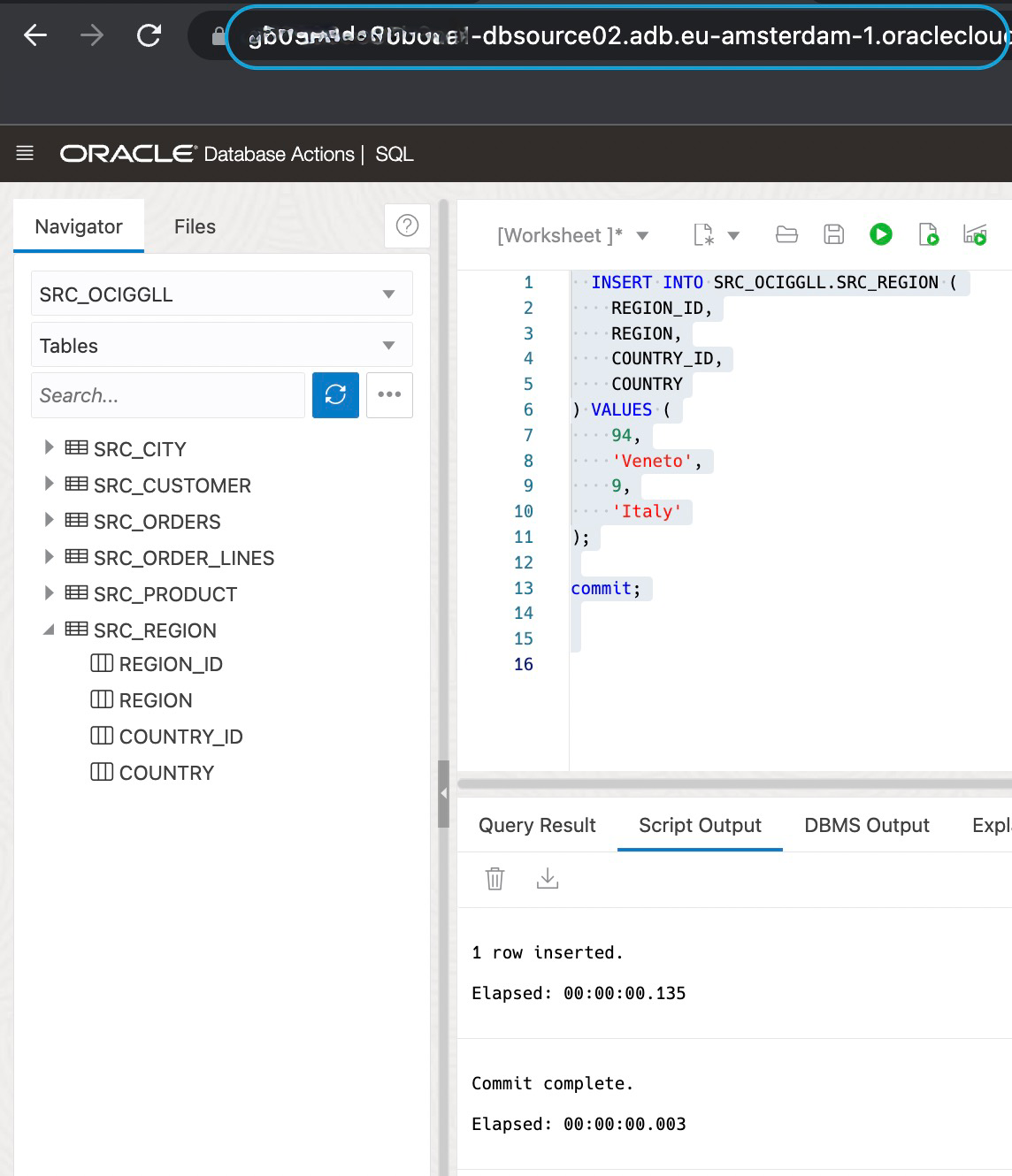1012x1176 pixels.
Task: Open the navigator more options menu
Action: [389, 394]
